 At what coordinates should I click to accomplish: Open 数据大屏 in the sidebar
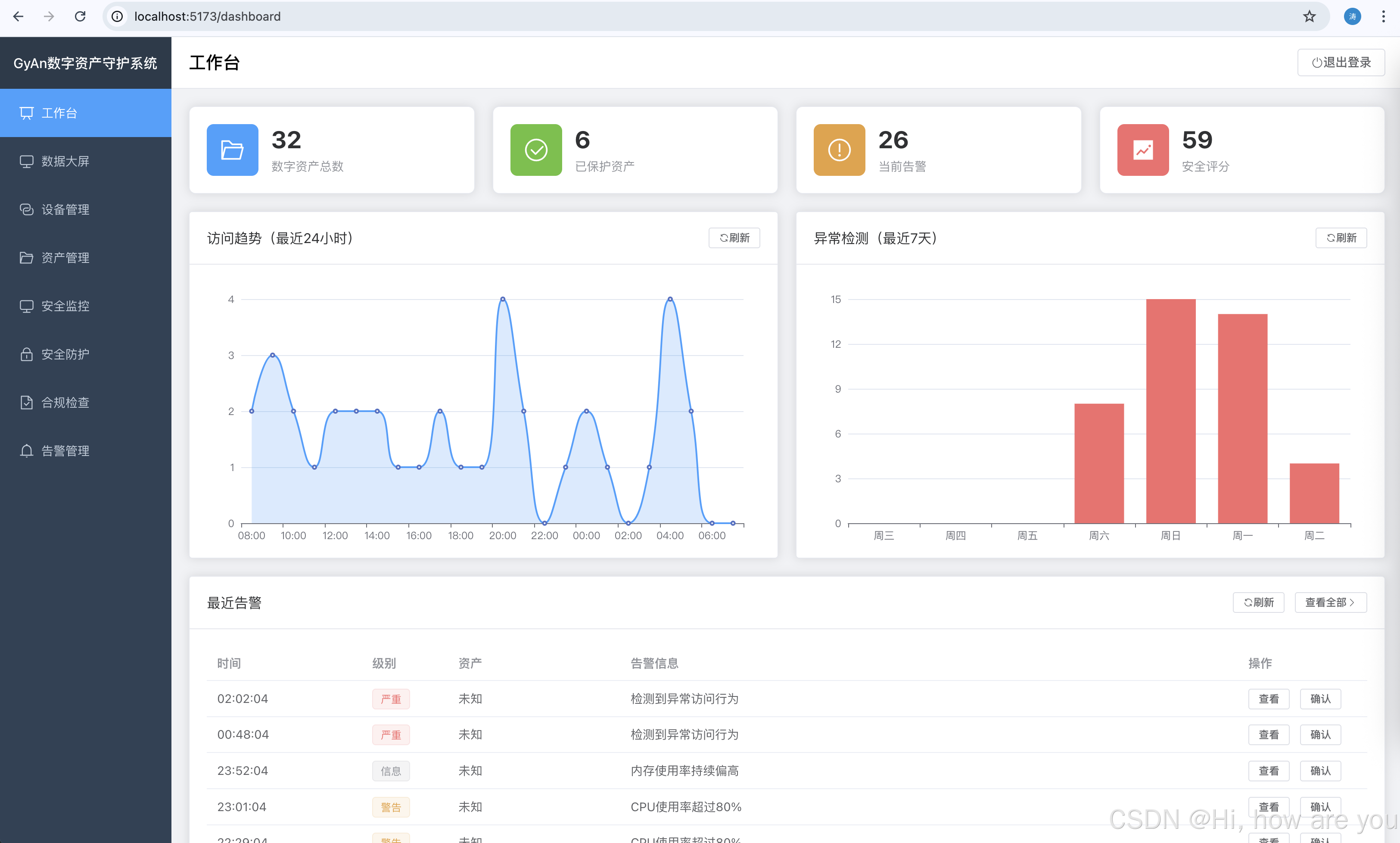[x=65, y=161]
